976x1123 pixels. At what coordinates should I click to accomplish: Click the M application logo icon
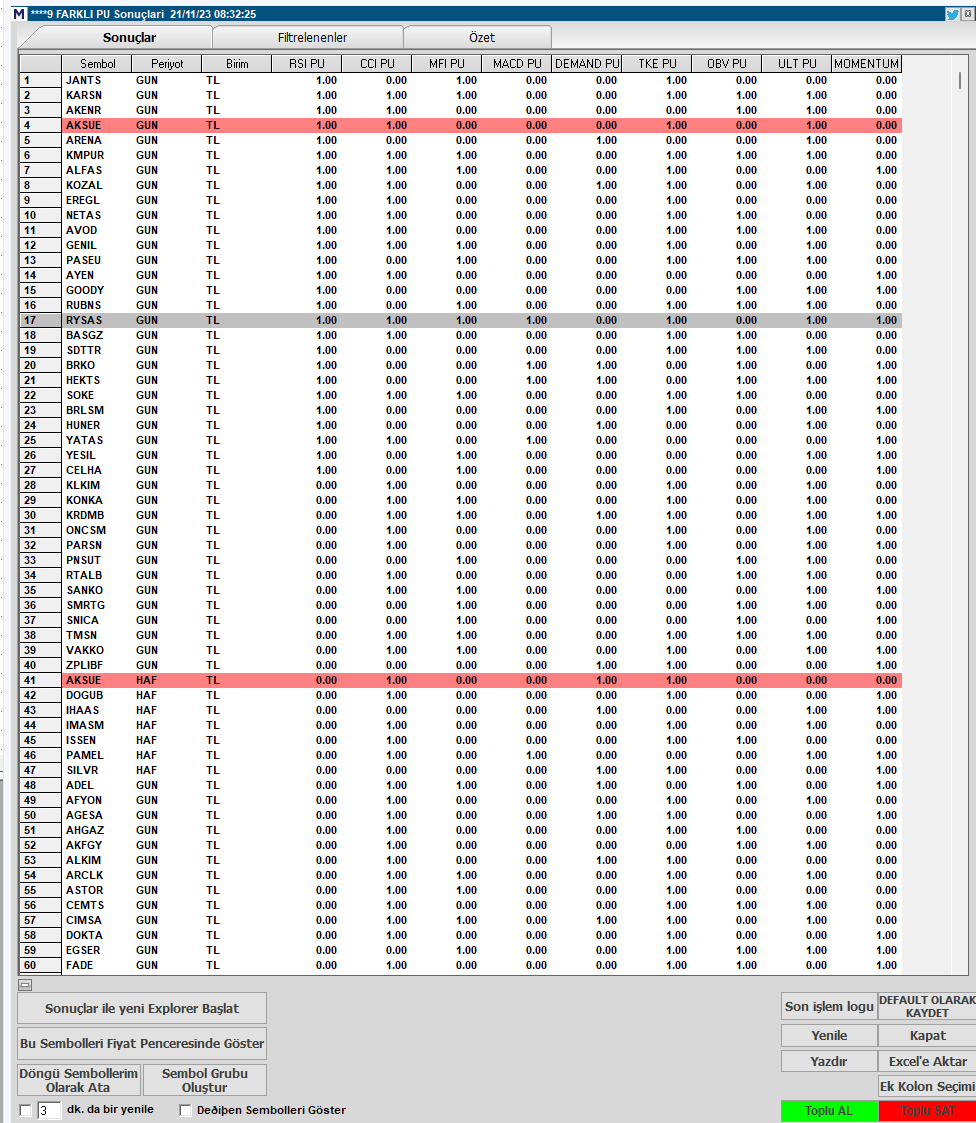pyautogui.click(x=19, y=14)
